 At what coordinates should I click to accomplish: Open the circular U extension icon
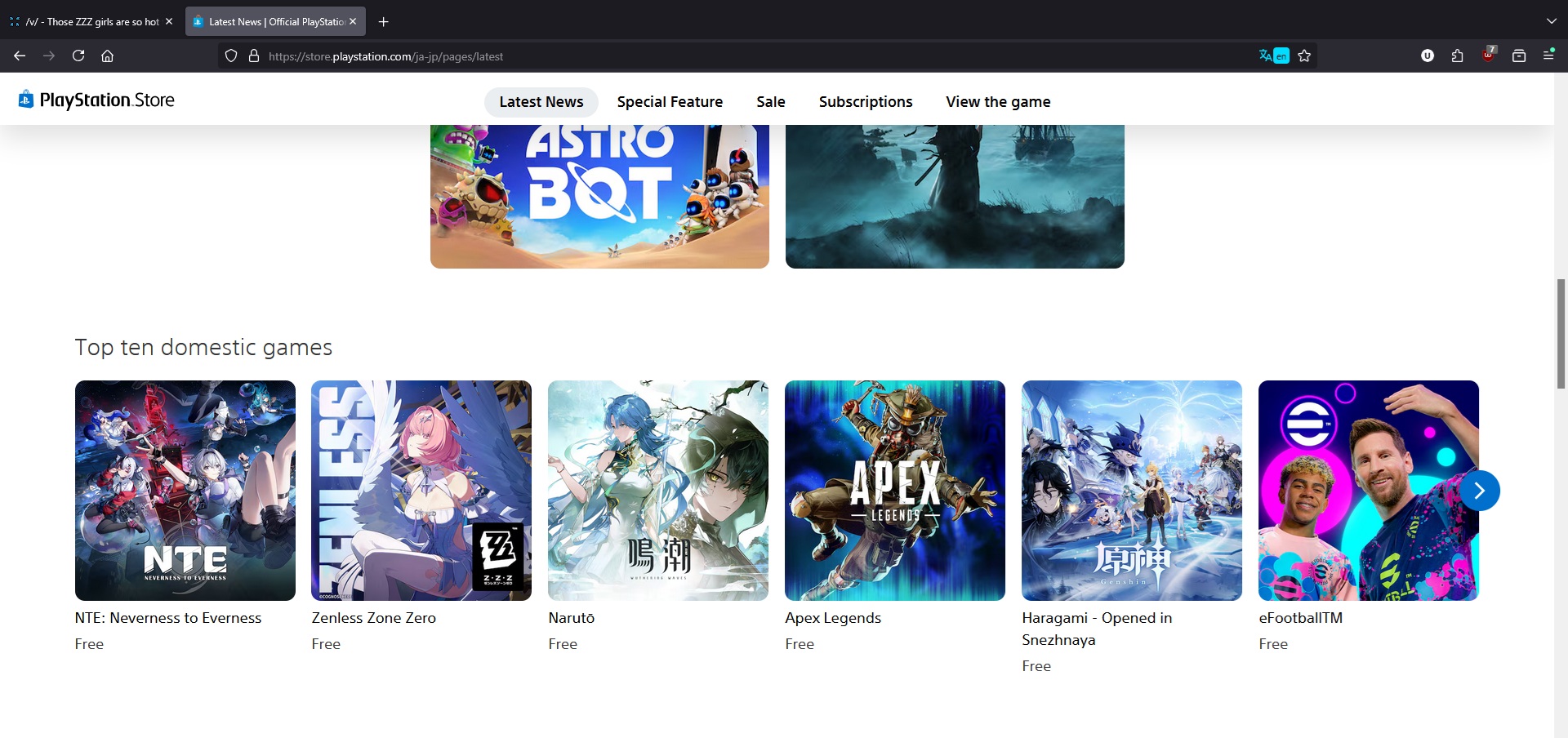[1428, 56]
